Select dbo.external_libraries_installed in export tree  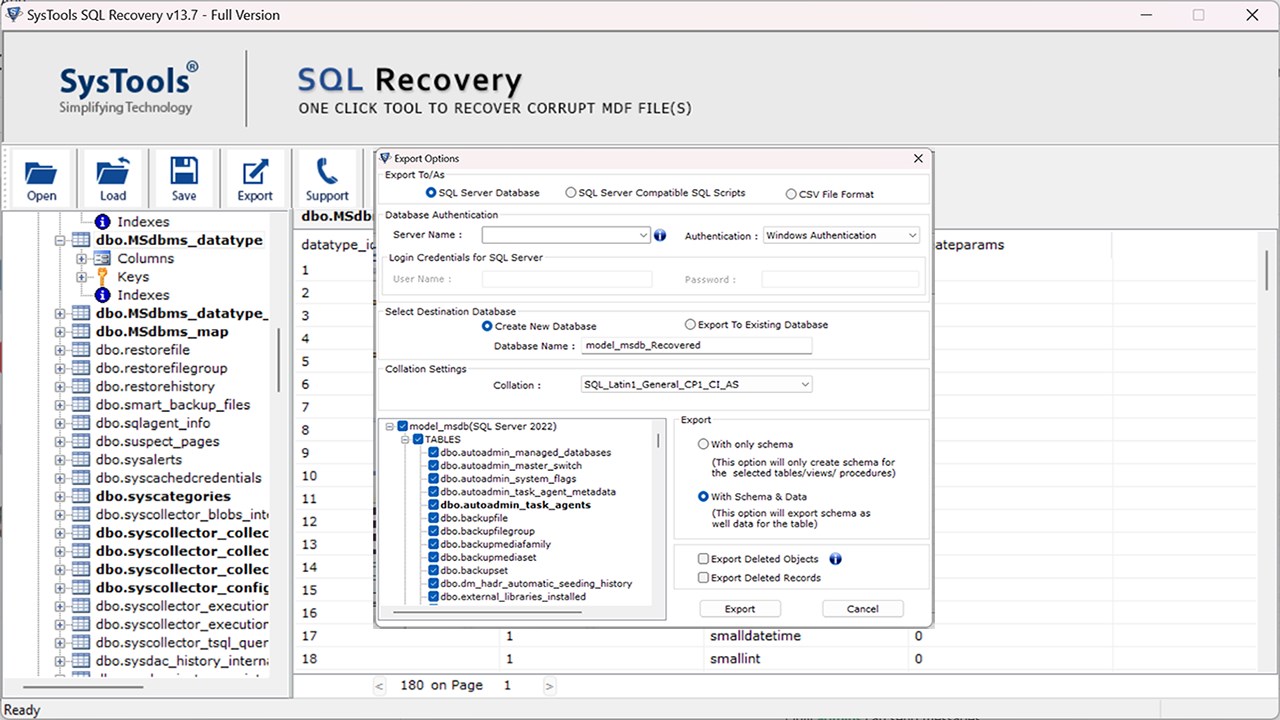513,597
